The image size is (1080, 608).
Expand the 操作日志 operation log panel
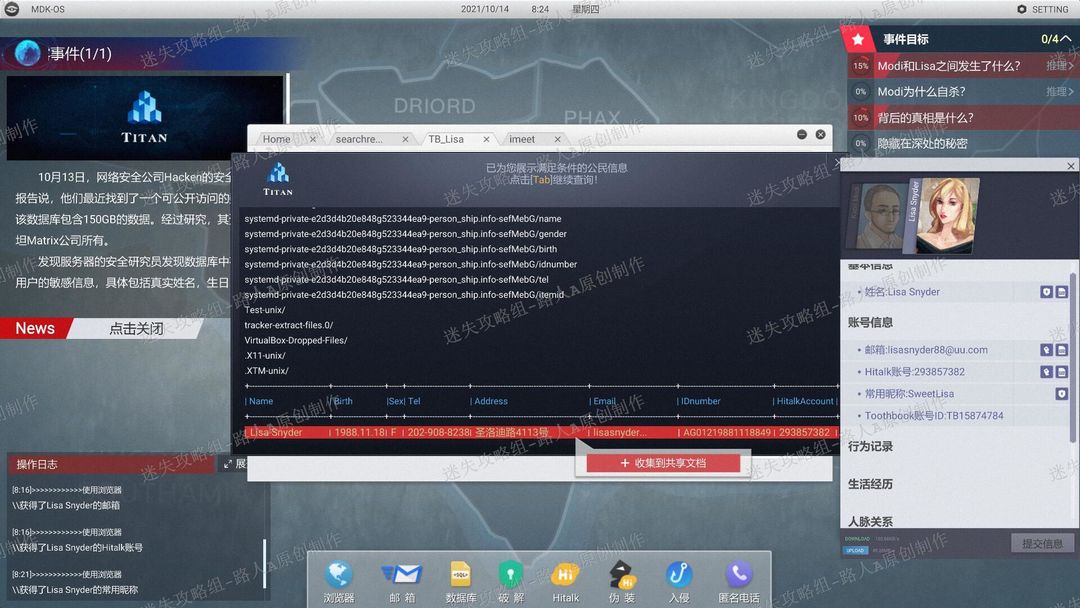coord(234,464)
